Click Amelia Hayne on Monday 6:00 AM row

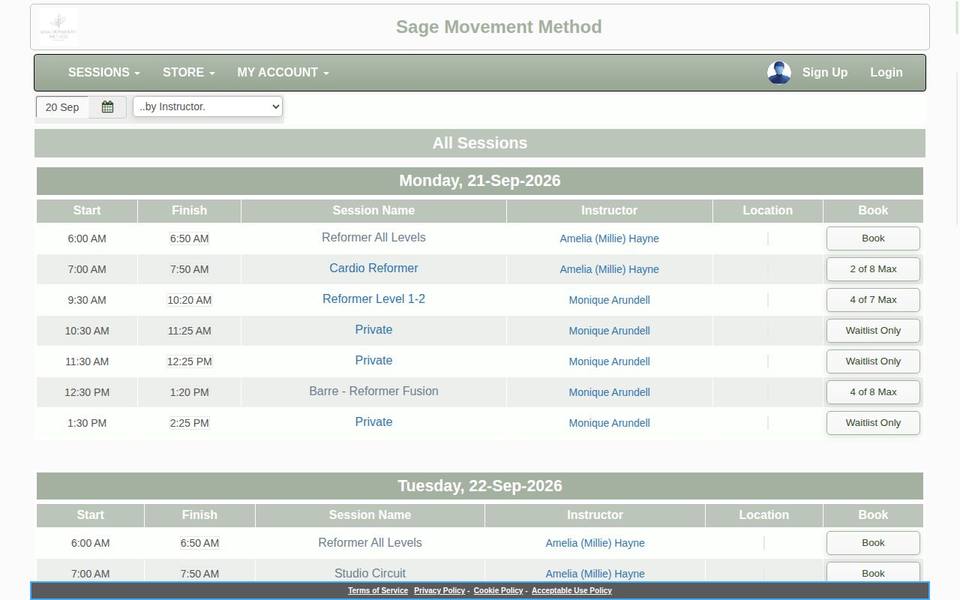609,239
